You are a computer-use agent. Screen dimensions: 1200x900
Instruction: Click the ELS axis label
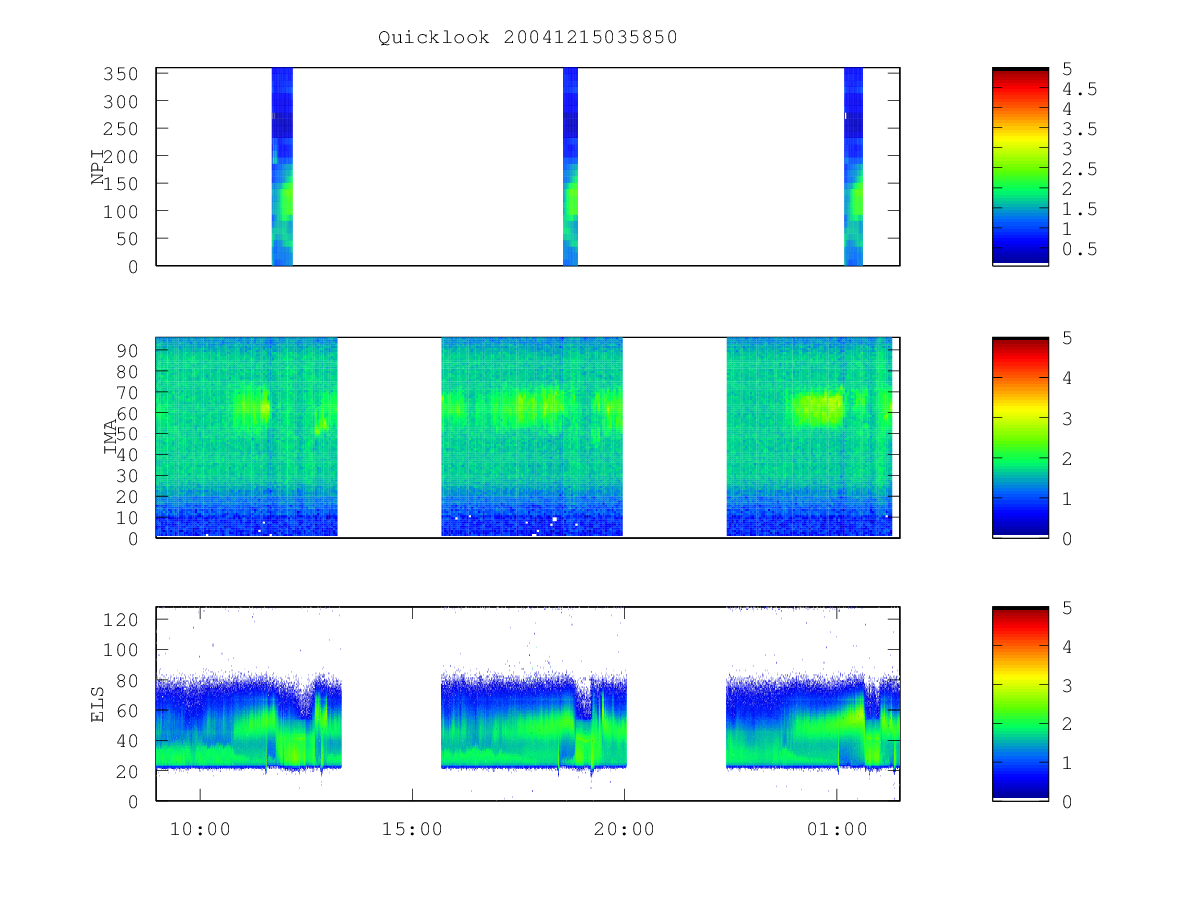coord(98,704)
